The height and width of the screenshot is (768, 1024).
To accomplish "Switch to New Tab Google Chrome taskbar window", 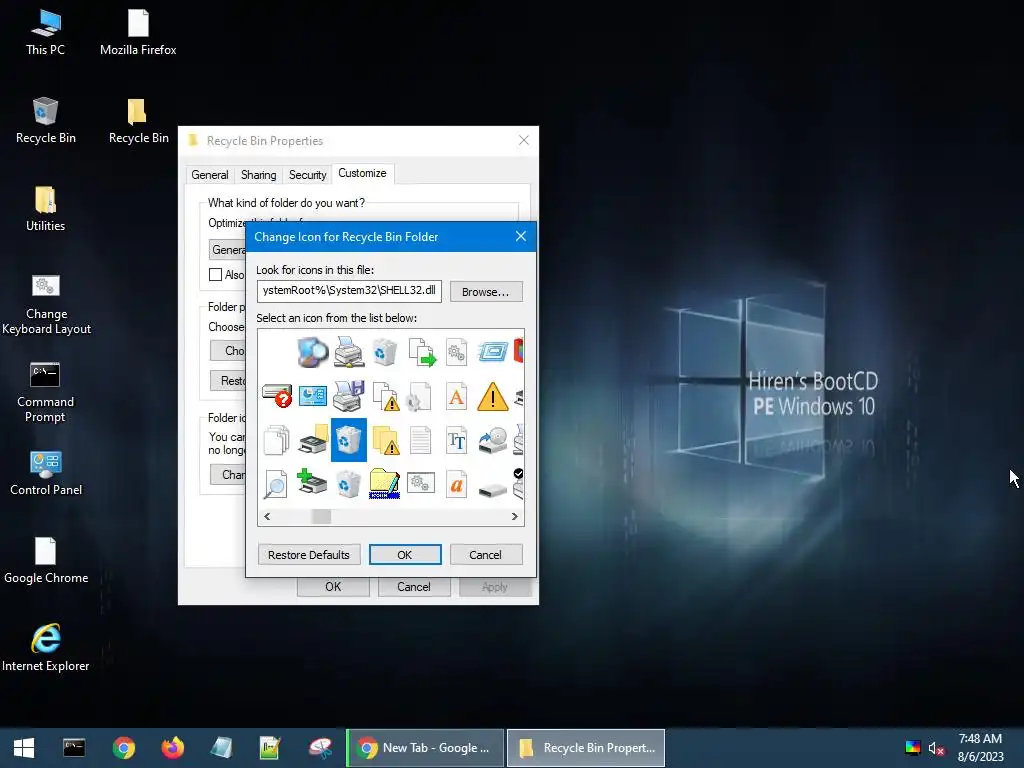I will [x=425, y=748].
